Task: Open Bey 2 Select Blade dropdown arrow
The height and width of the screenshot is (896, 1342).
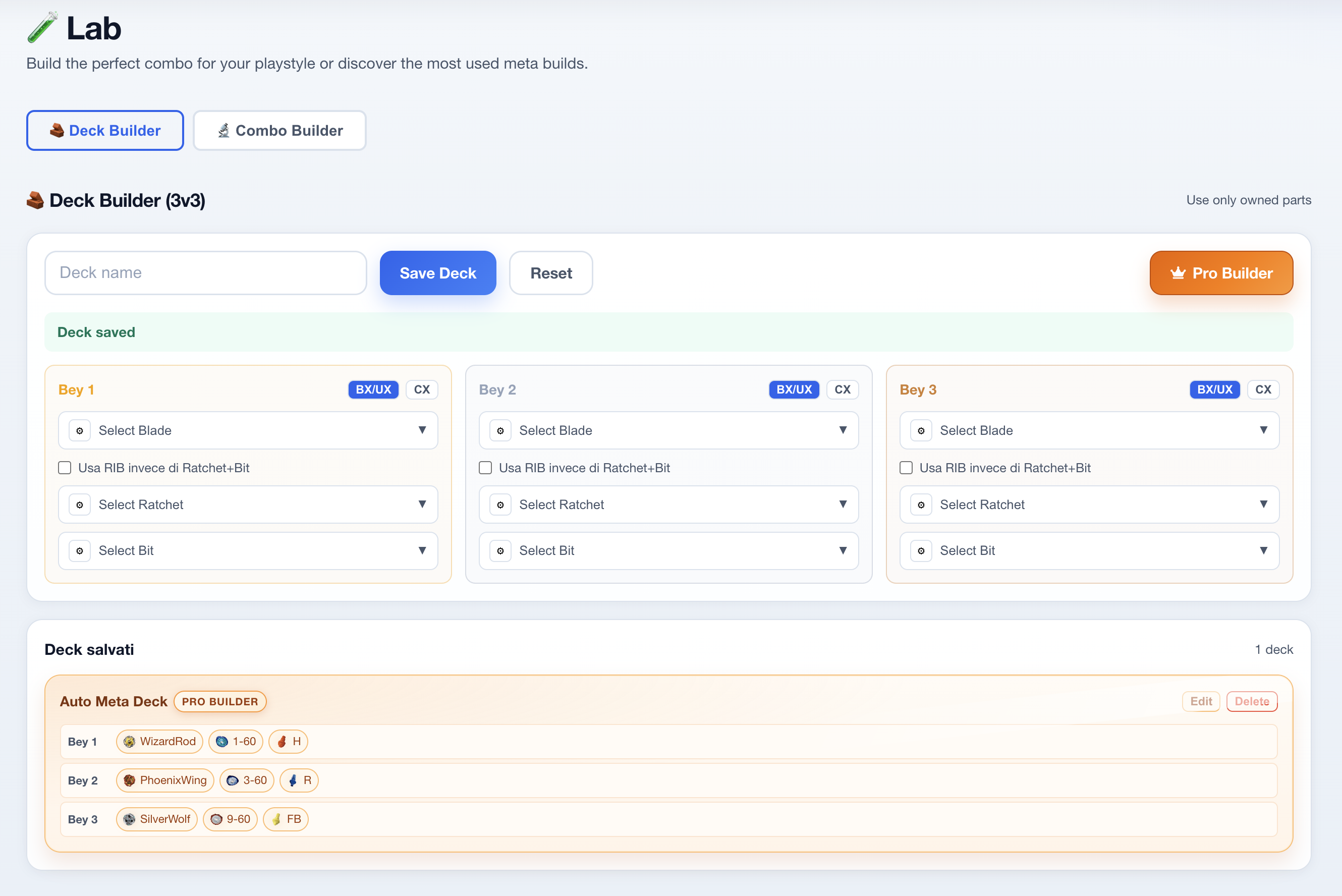Action: [x=843, y=430]
